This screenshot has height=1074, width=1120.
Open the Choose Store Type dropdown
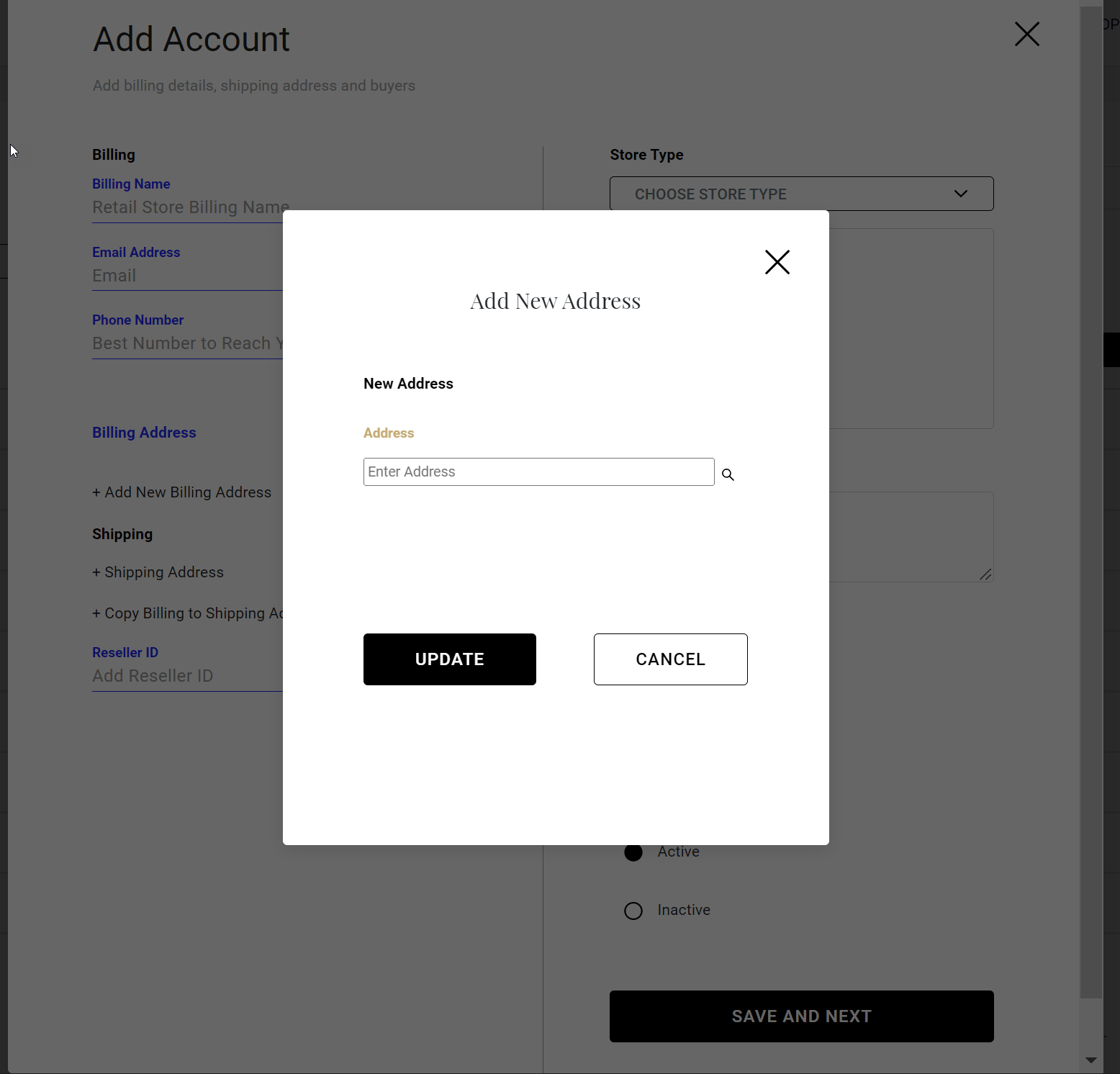800,194
